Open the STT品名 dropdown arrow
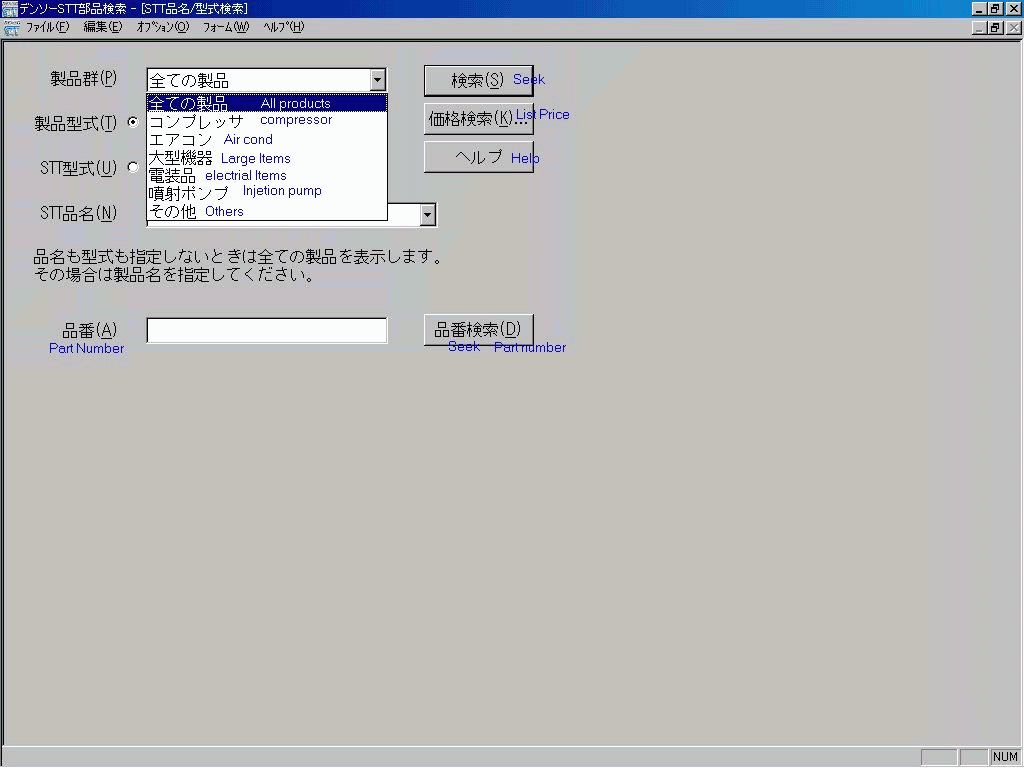This screenshot has width=1024, height=768. click(x=427, y=214)
